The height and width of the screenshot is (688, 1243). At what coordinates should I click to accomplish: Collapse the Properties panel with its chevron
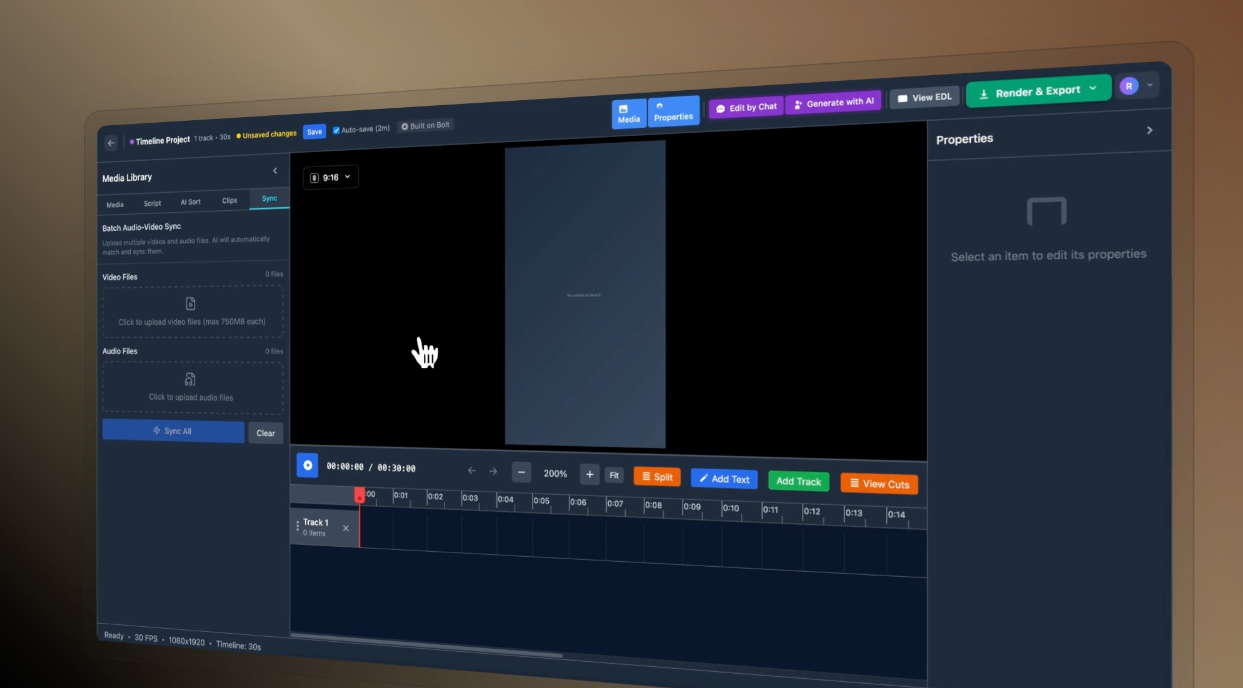(1150, 130)
